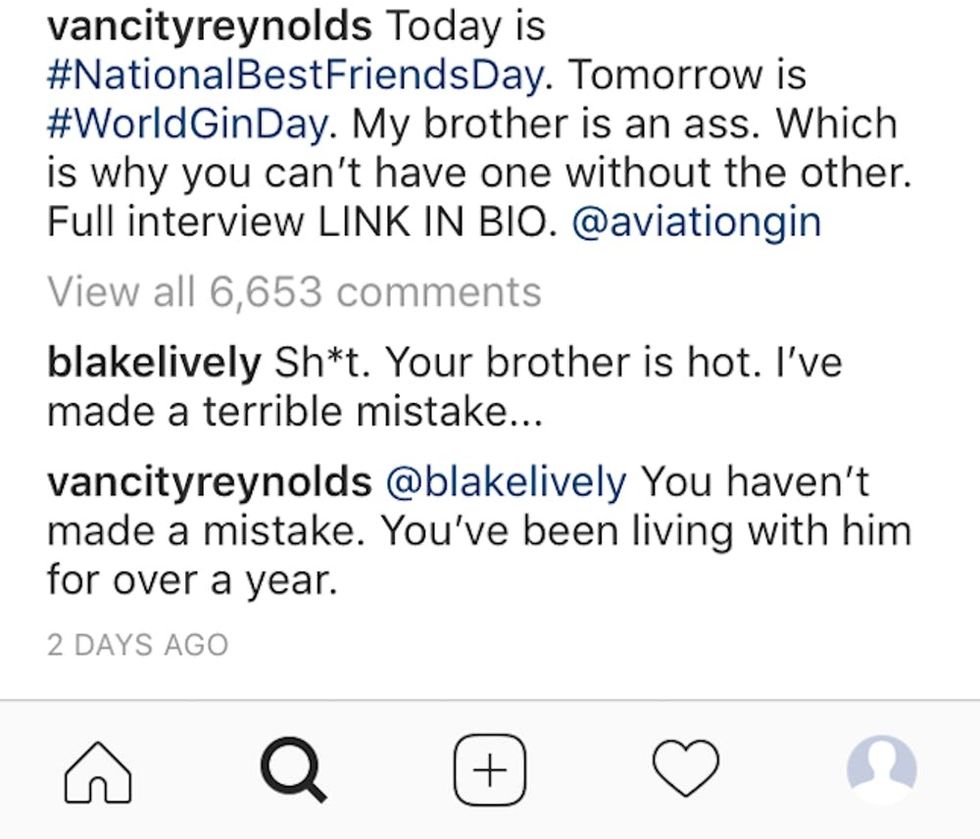980x839 pixels.
Task: Open the #WorldGinDay hashtag
Action: pos(187,123)
